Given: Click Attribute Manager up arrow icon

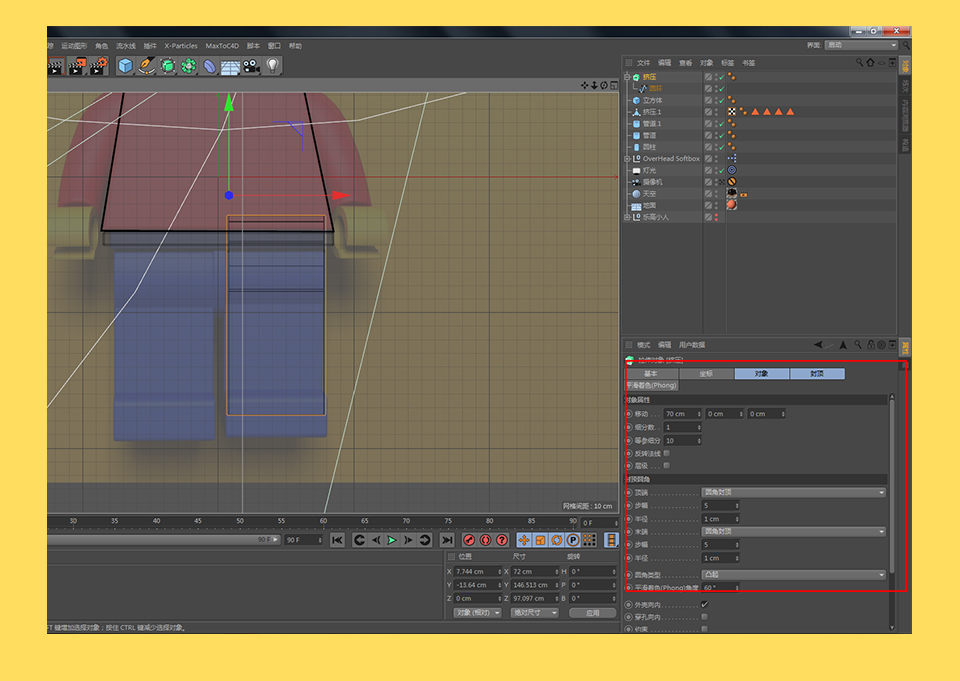Looking at the screenshot, I should pyautogui.click(x=843, y=345).
